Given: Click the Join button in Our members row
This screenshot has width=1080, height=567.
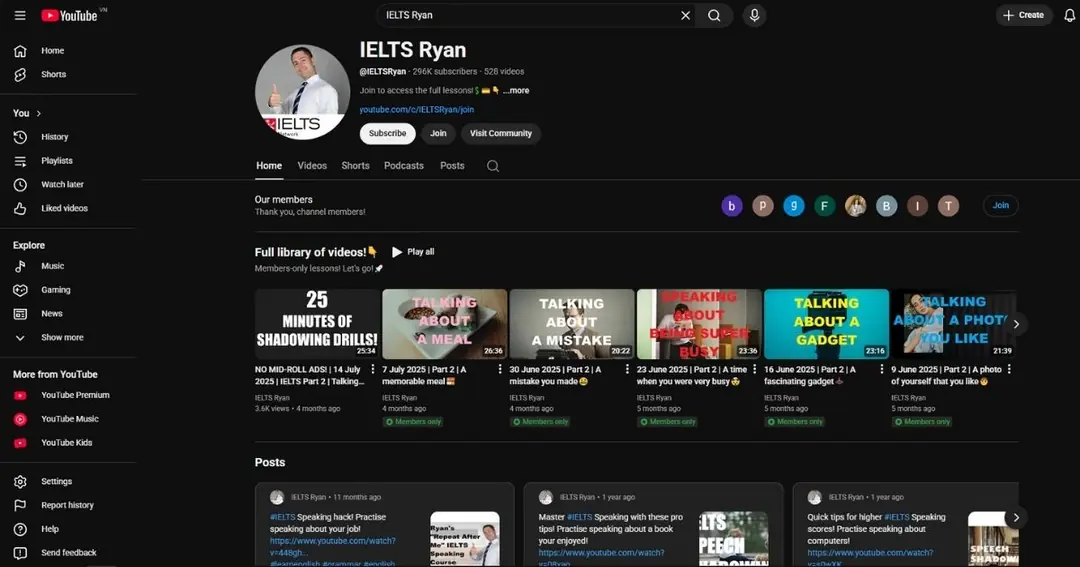Looking at the screenshot, I should tap(1000, 205).
